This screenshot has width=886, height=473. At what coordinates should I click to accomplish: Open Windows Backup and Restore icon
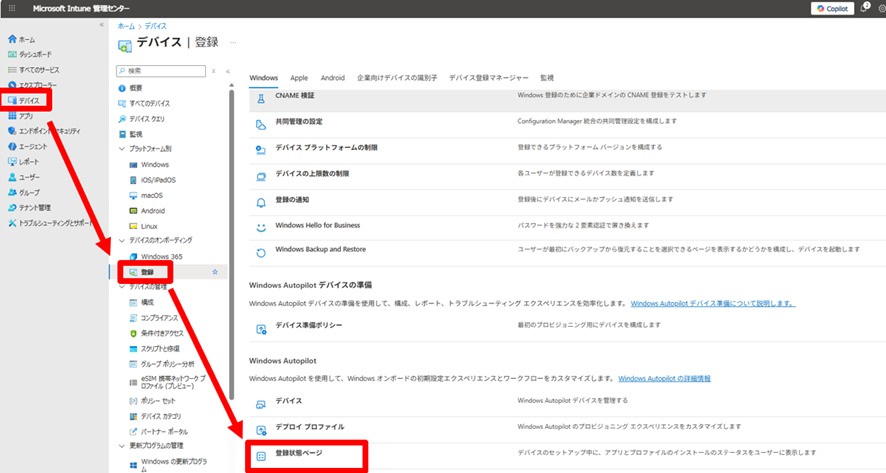(x=261, y=250)
